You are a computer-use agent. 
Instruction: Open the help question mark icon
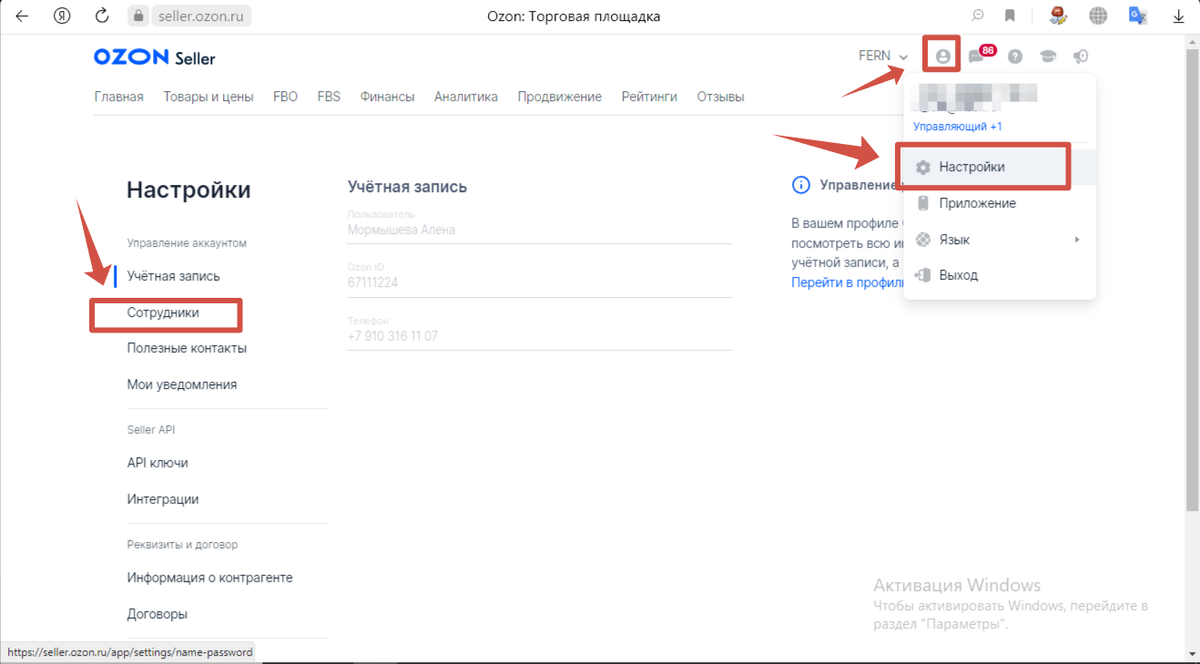(x=1015, y=57)
